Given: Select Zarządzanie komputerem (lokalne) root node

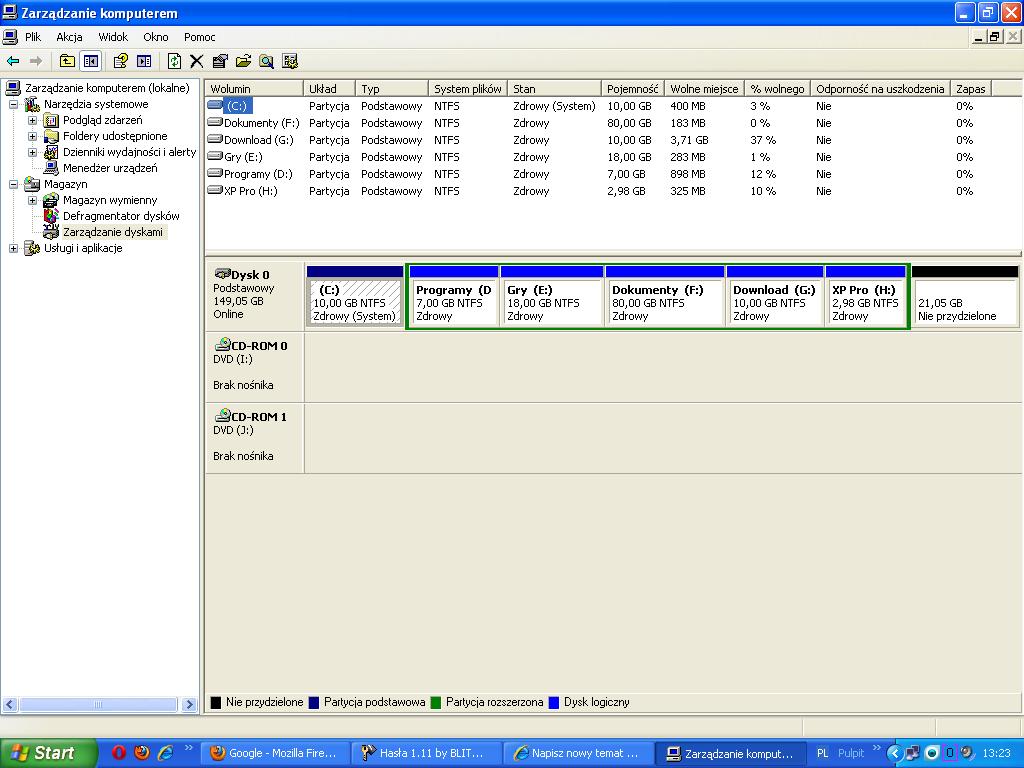Looking at the screenshot, I should (107, 88).
